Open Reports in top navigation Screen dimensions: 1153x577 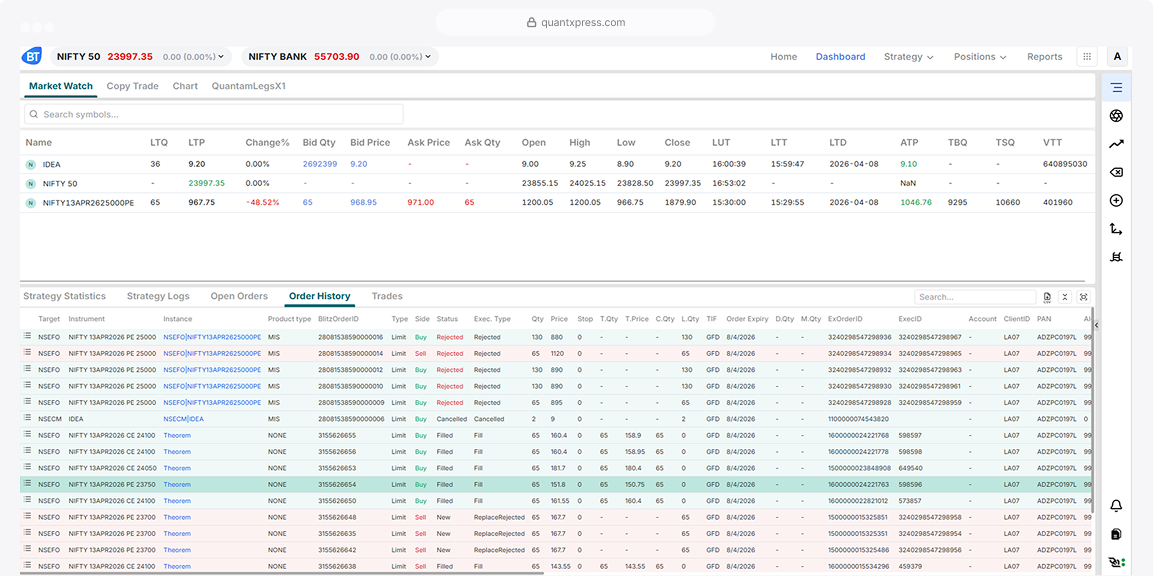(x=1044, y=57)
